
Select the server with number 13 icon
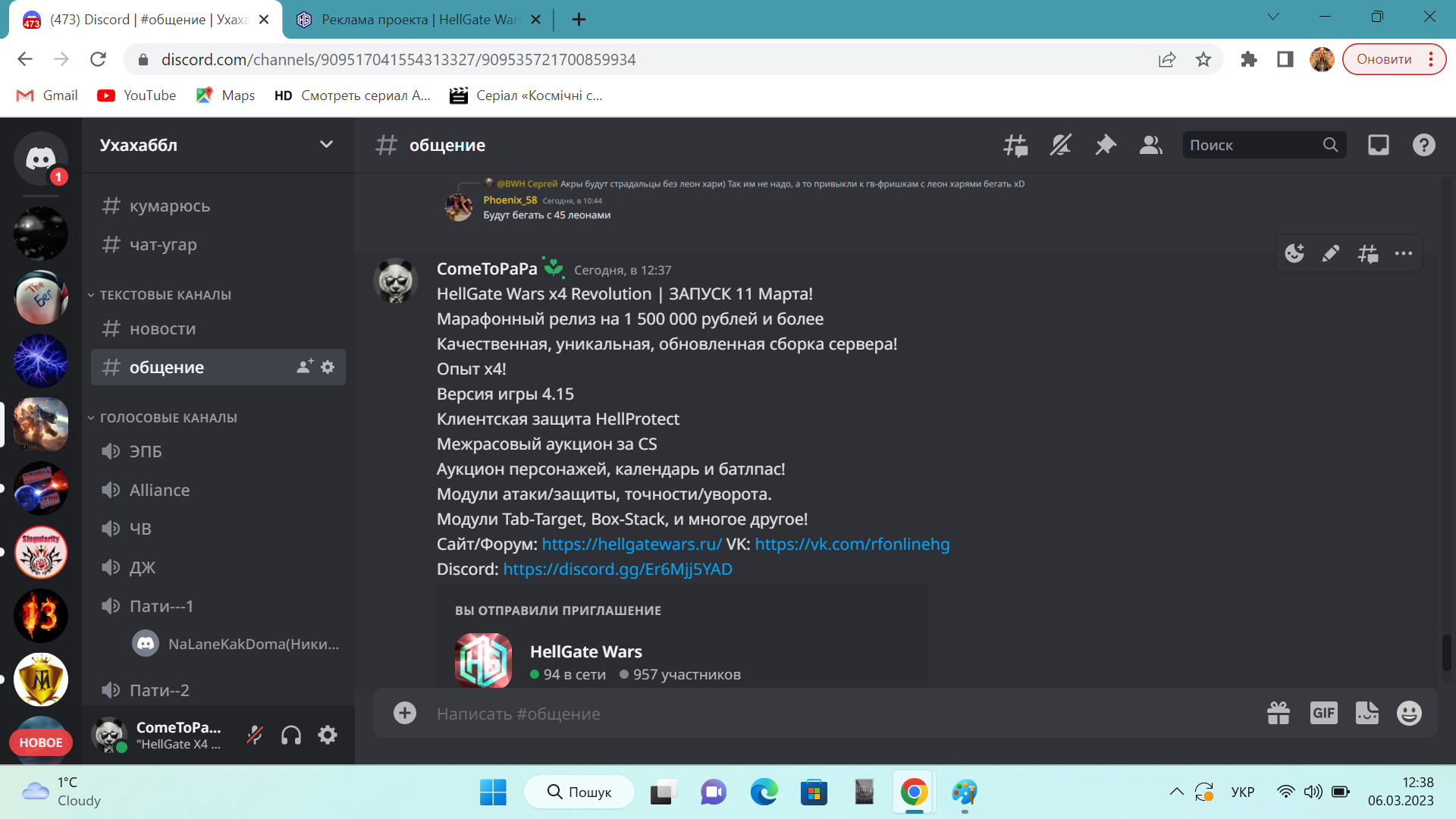click(x=41, y=616)
